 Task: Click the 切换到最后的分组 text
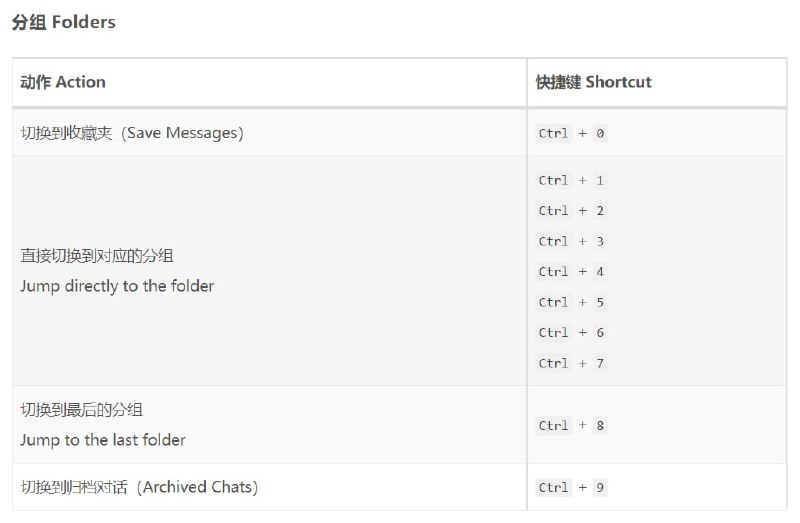[x=82, y=410]
